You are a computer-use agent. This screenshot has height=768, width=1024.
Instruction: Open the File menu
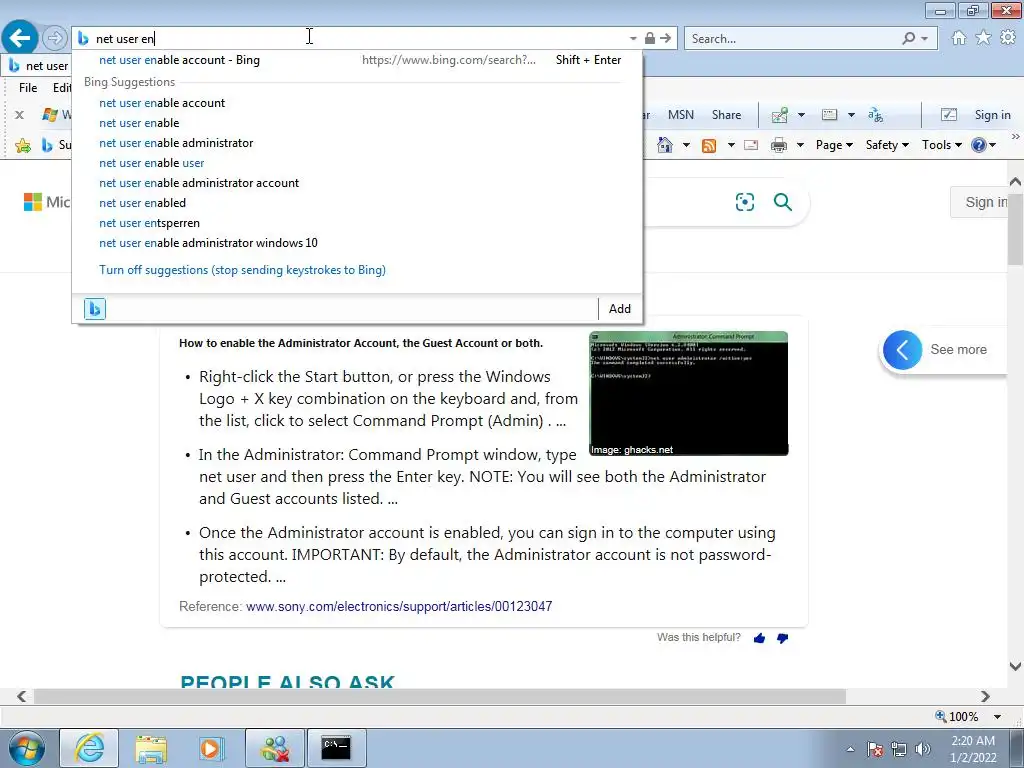click(x=28, y=88)
